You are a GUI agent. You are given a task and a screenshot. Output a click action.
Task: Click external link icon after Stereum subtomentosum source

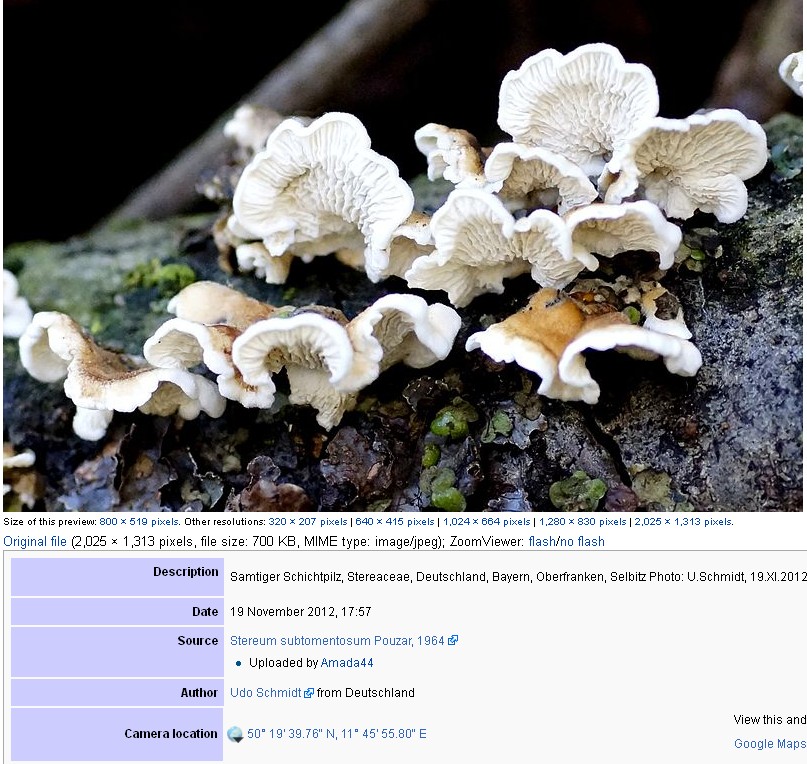(453, 641)
